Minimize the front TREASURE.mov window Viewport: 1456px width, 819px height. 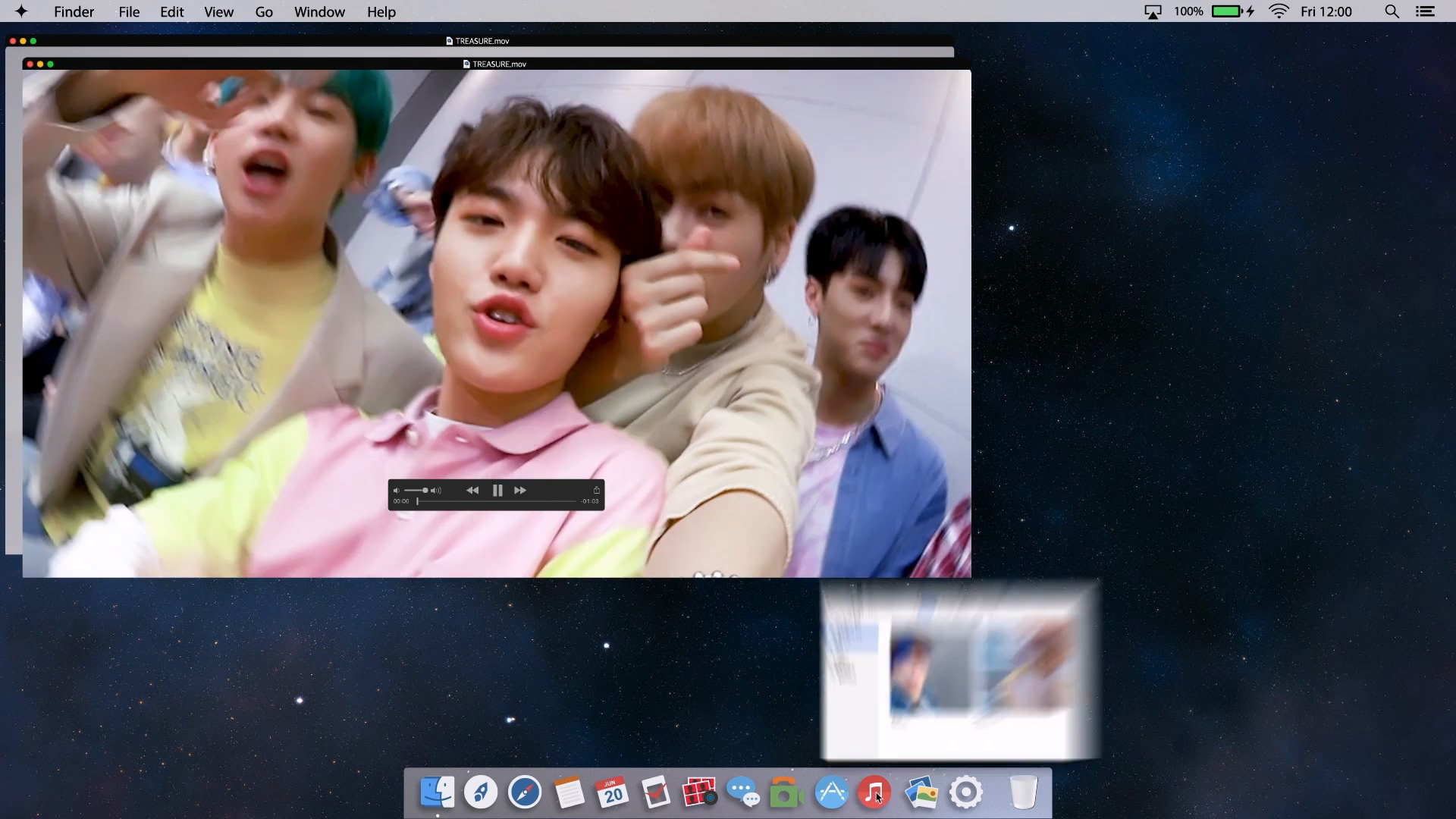pos(40,64)
